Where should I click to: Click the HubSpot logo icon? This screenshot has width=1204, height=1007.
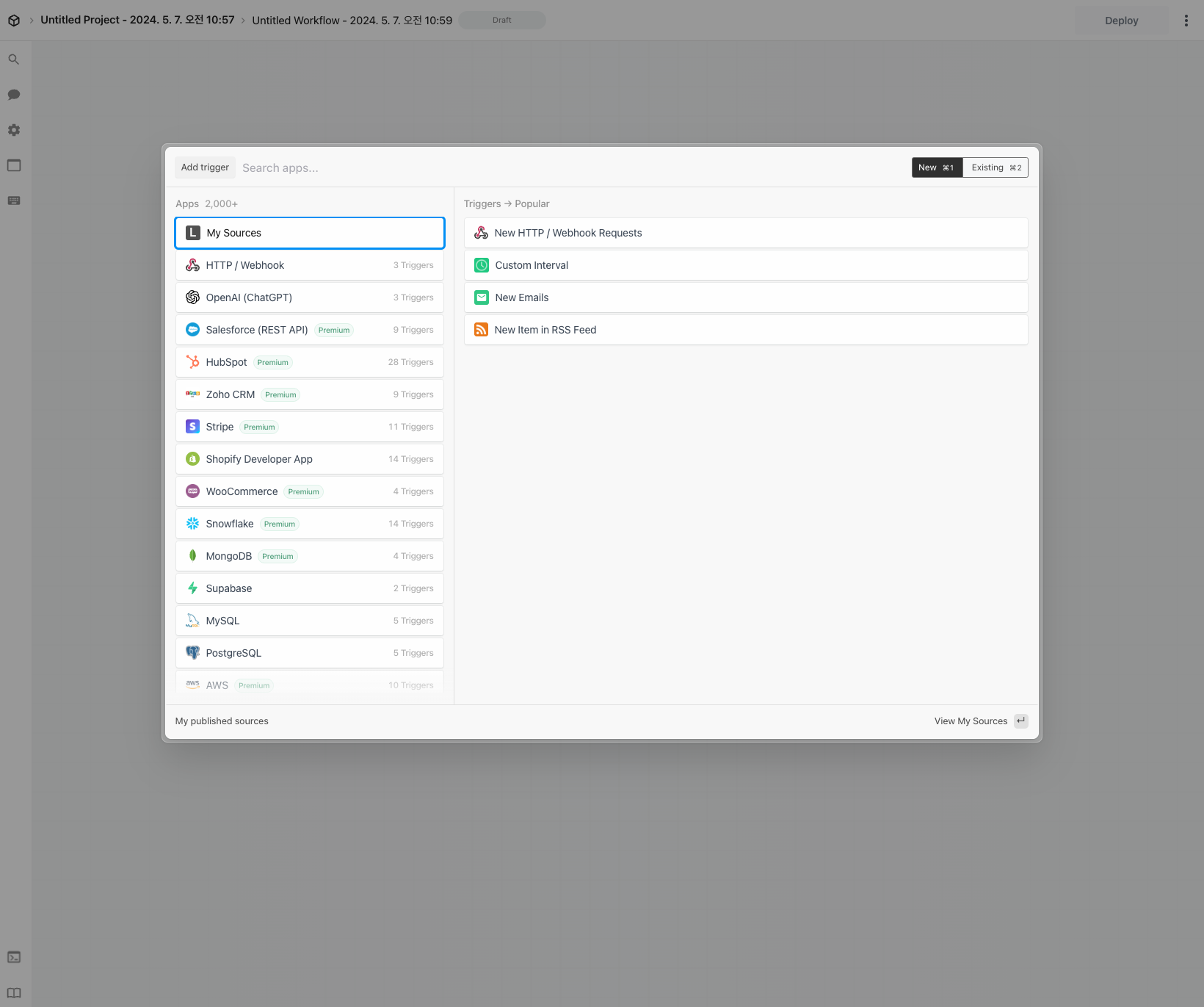click(x=193, y=362)
